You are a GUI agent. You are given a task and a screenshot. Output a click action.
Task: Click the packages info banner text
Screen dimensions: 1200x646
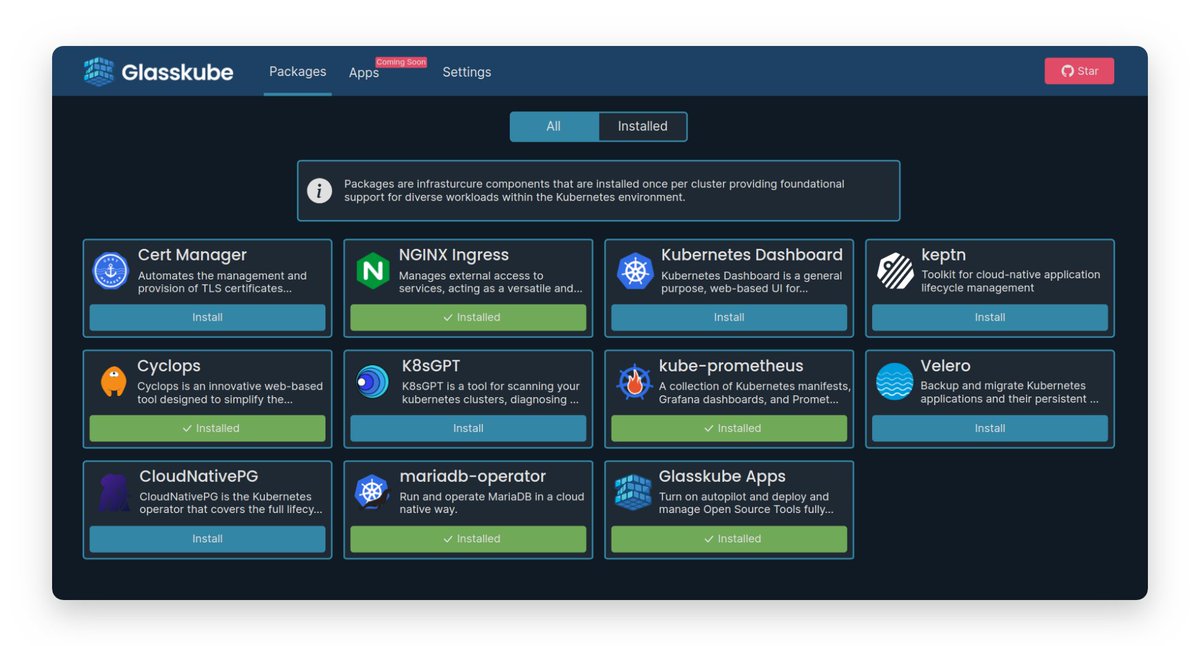(x=594, y=191)
